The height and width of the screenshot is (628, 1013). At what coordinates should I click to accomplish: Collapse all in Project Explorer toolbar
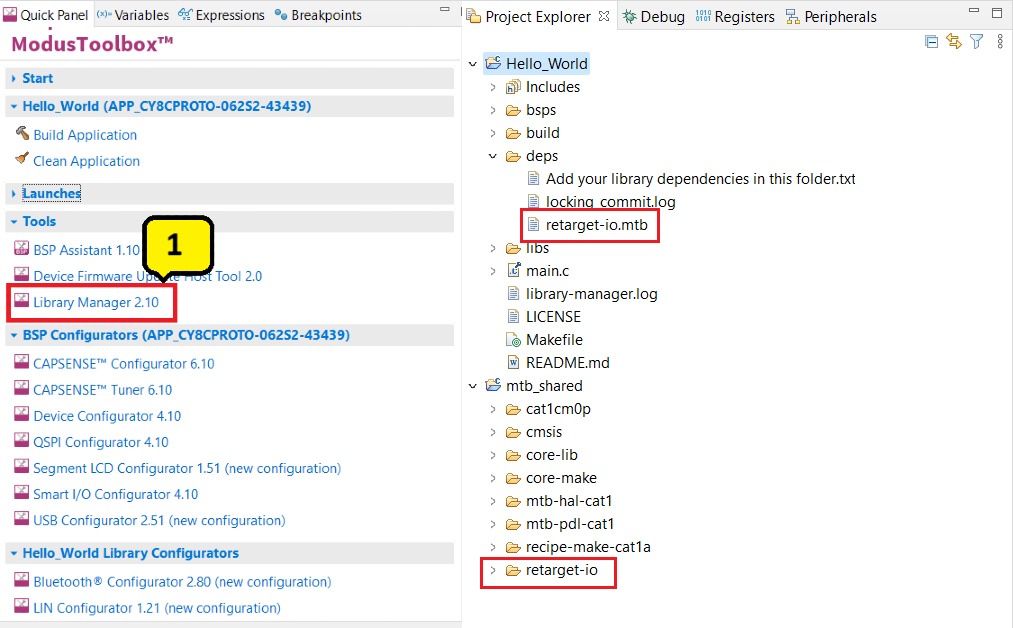click(931, 42)
